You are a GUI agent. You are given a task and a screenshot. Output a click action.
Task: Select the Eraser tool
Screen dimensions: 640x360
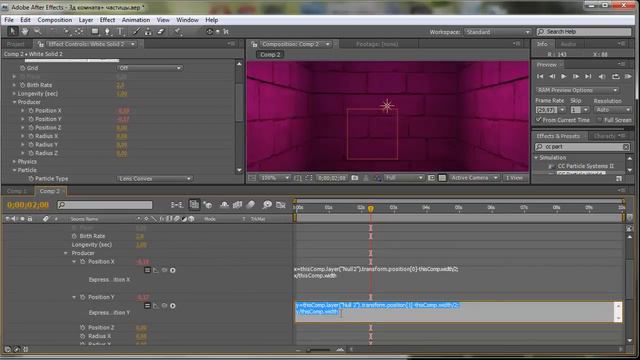[161, 31]
